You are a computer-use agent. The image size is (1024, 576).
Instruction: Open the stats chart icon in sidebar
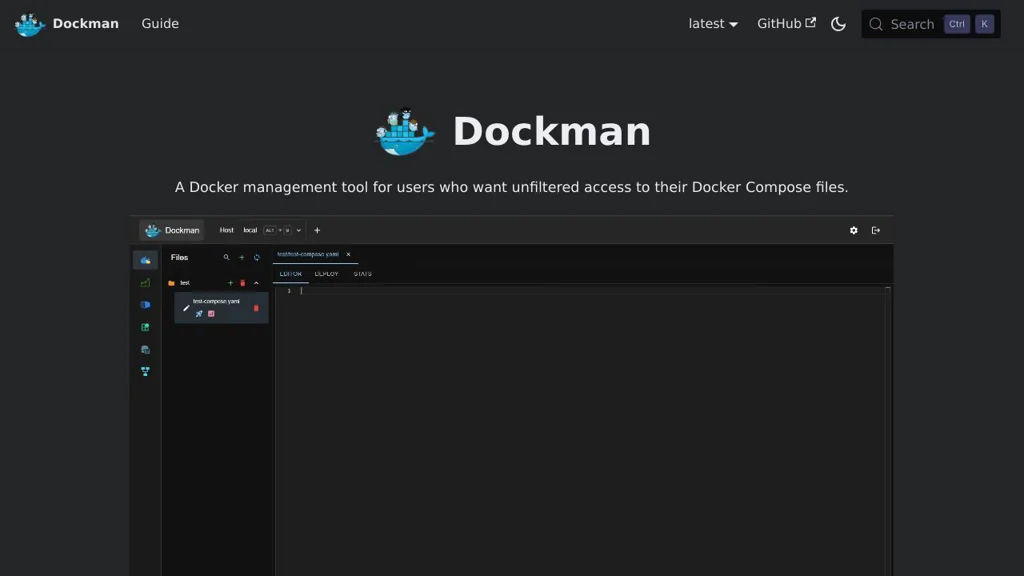click(x=145, y=283)
